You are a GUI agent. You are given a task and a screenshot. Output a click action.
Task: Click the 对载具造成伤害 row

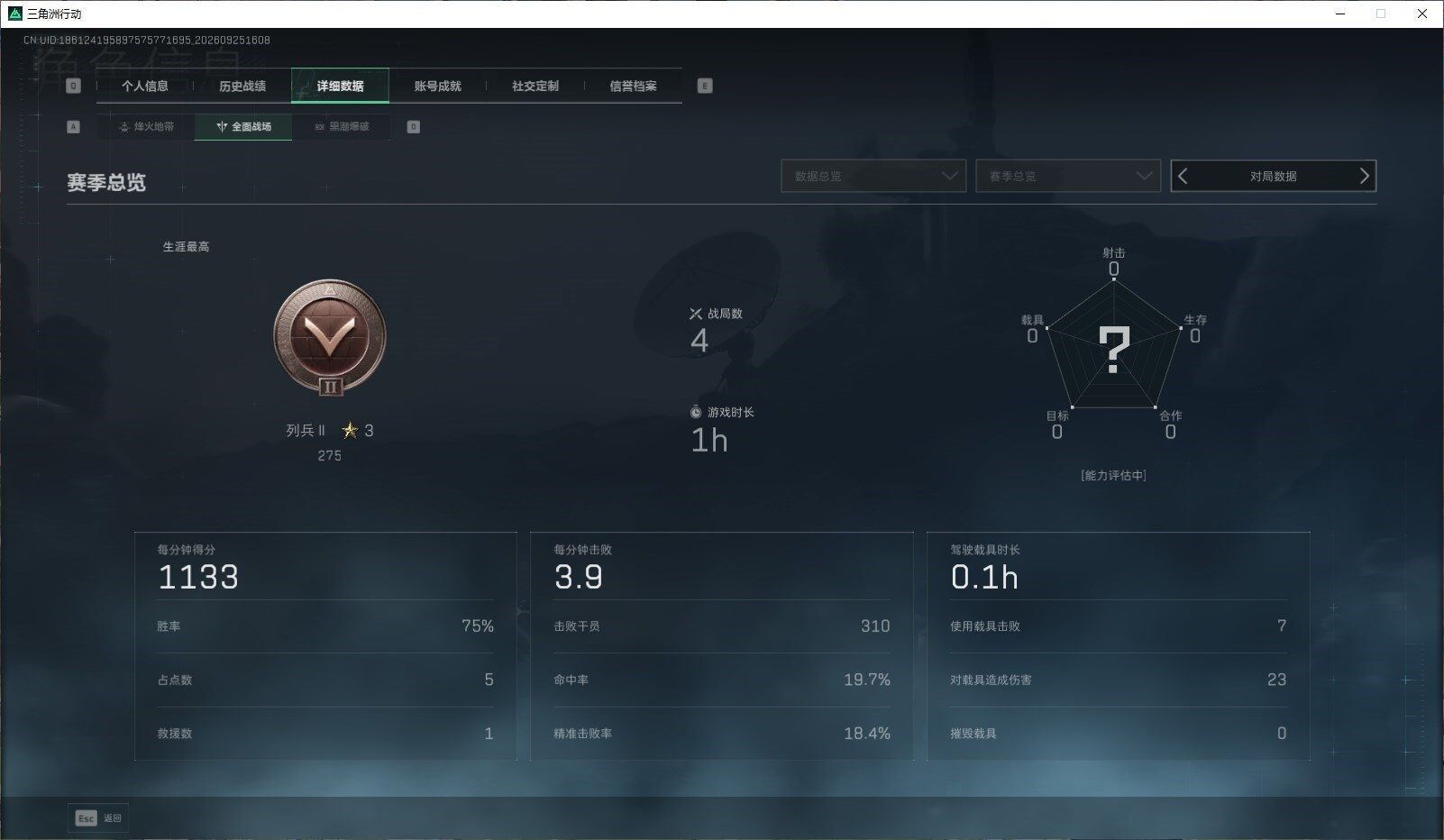click(x=1119, y=680)
